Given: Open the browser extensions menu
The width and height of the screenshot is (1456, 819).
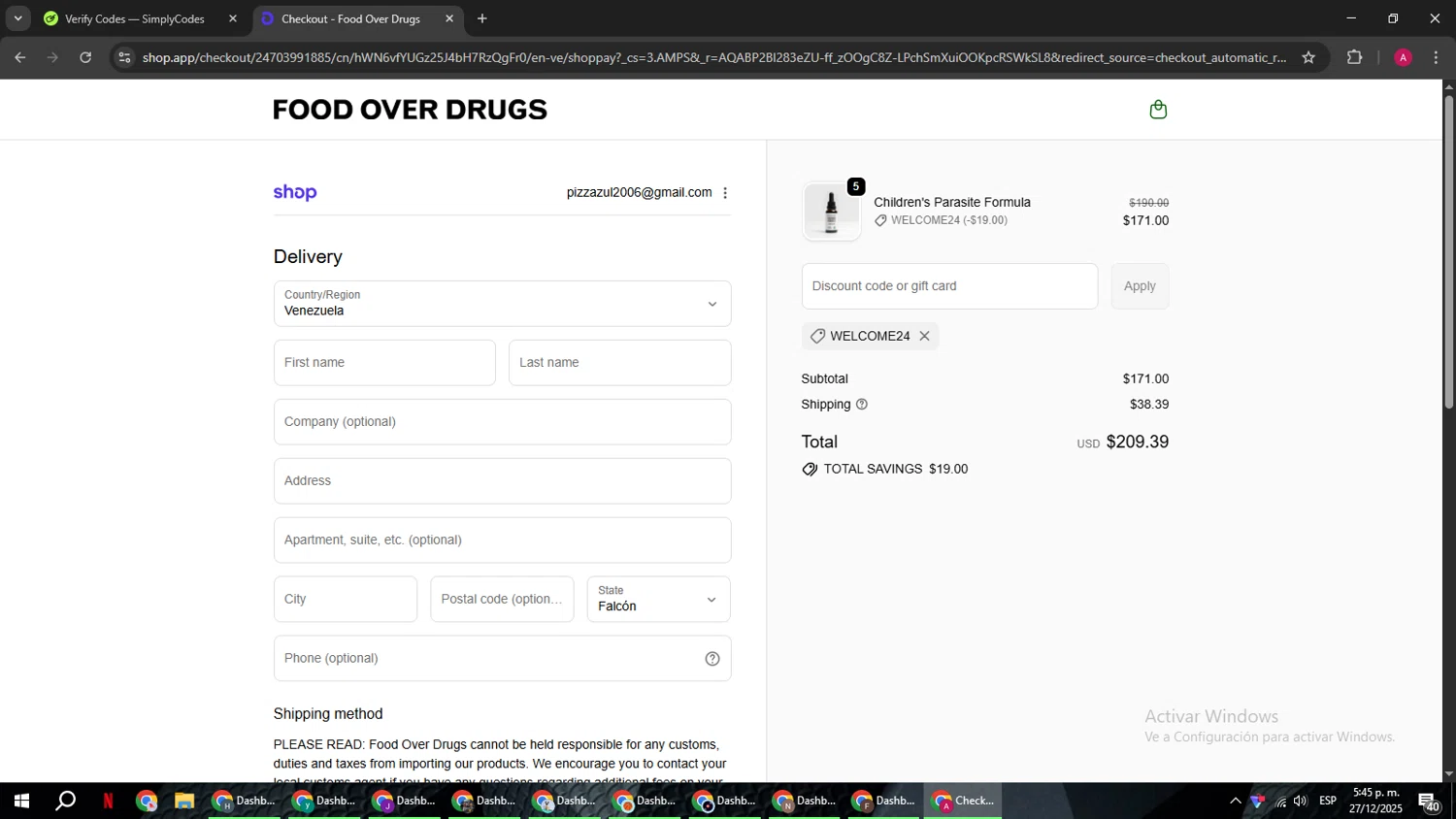Looking at the screenshot, I should pos(1355,57).
